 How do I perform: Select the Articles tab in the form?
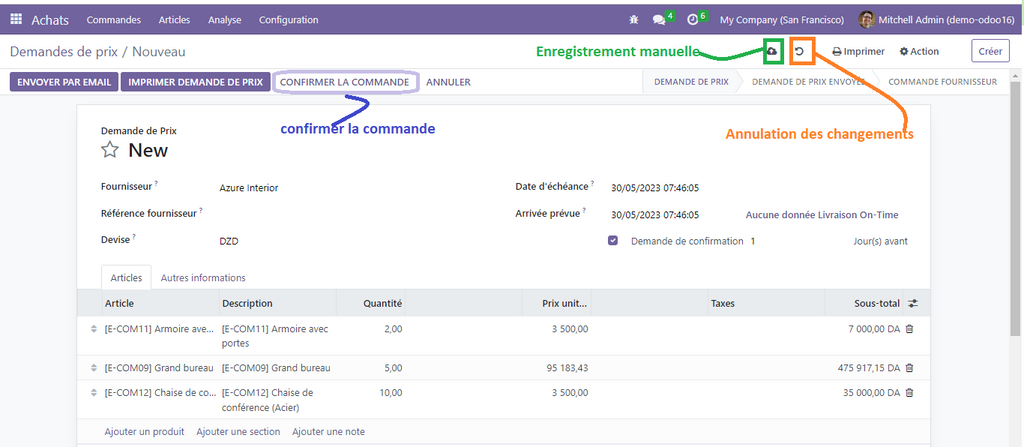126,278
